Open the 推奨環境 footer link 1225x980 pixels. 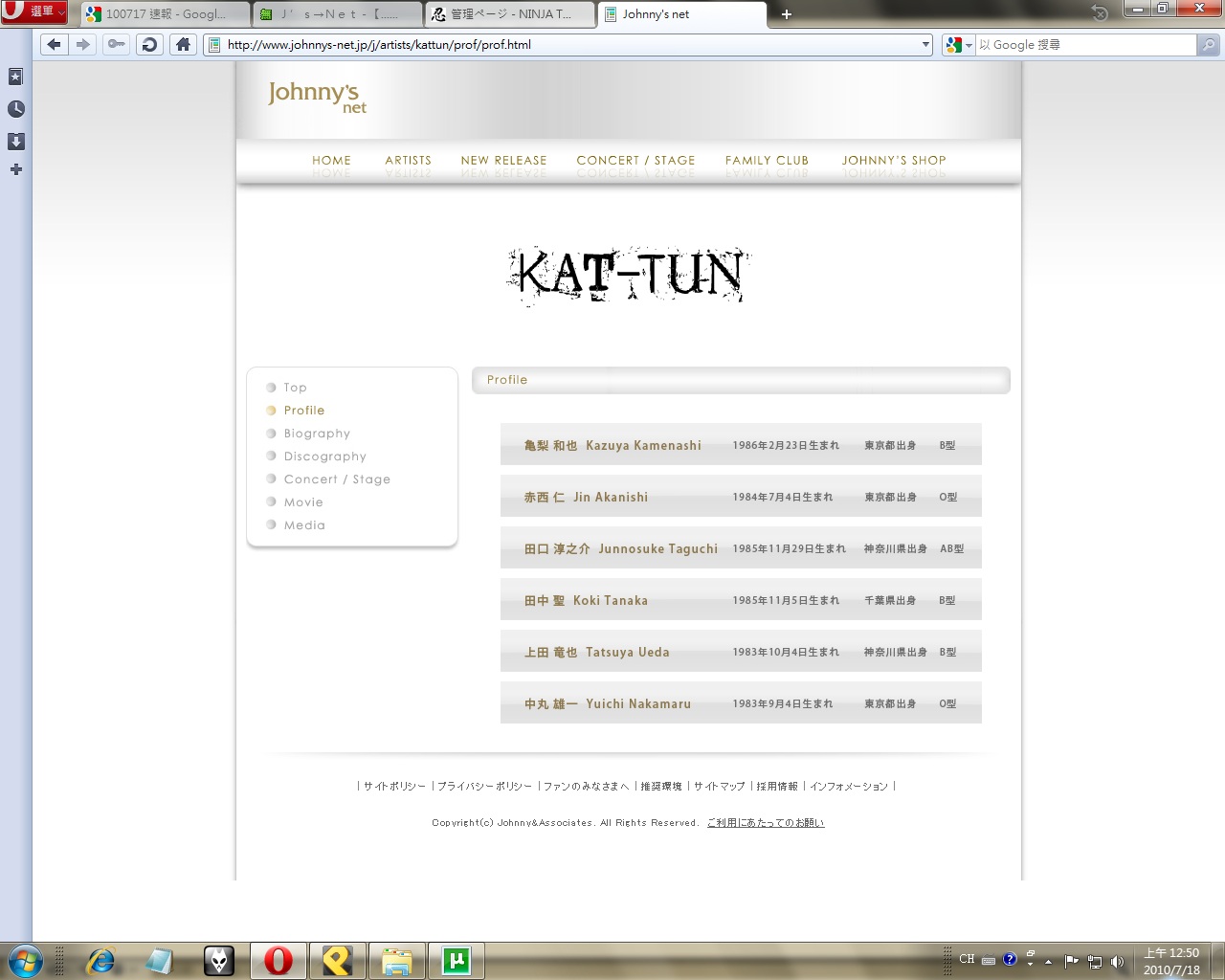point(661,787)
